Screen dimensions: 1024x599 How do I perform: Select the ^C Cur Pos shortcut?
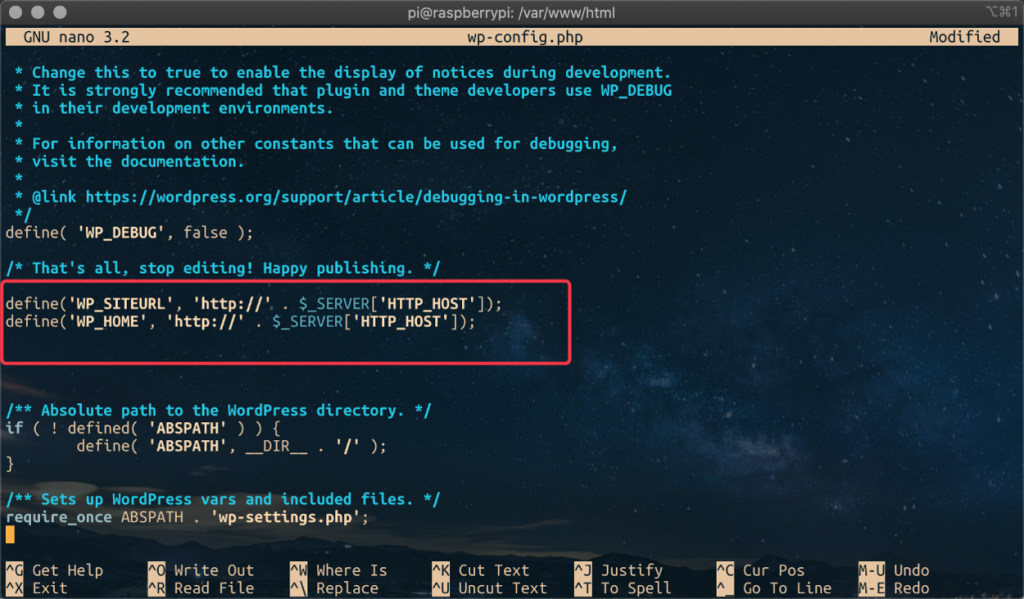point(761,570)
